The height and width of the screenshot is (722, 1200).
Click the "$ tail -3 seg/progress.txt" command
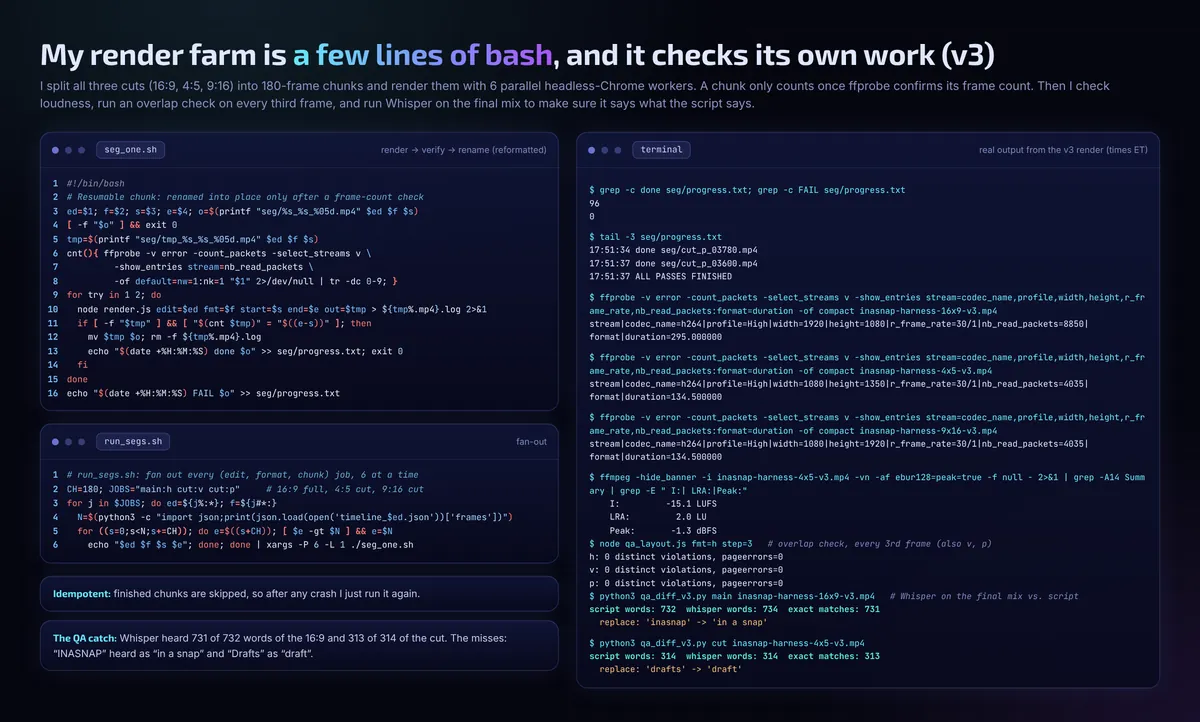click(x=656, y=236)
